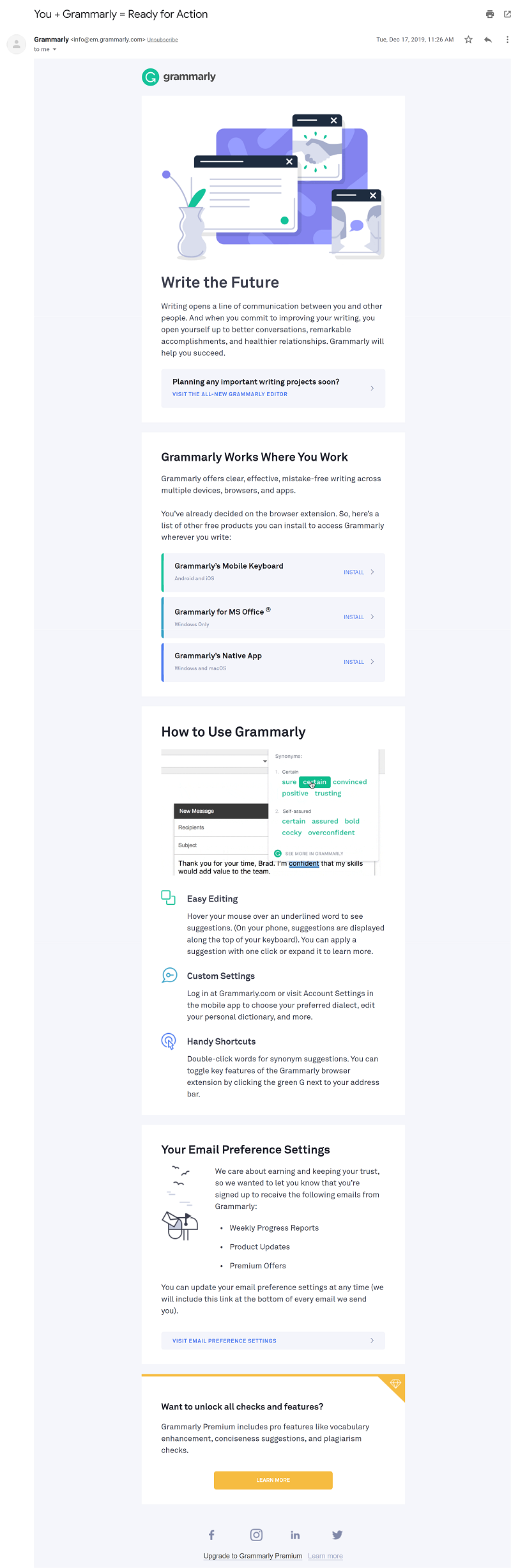This screenshot has width=511, height=1568.
Task: Open email in new window icon
Action: click(x=507, y=14)
